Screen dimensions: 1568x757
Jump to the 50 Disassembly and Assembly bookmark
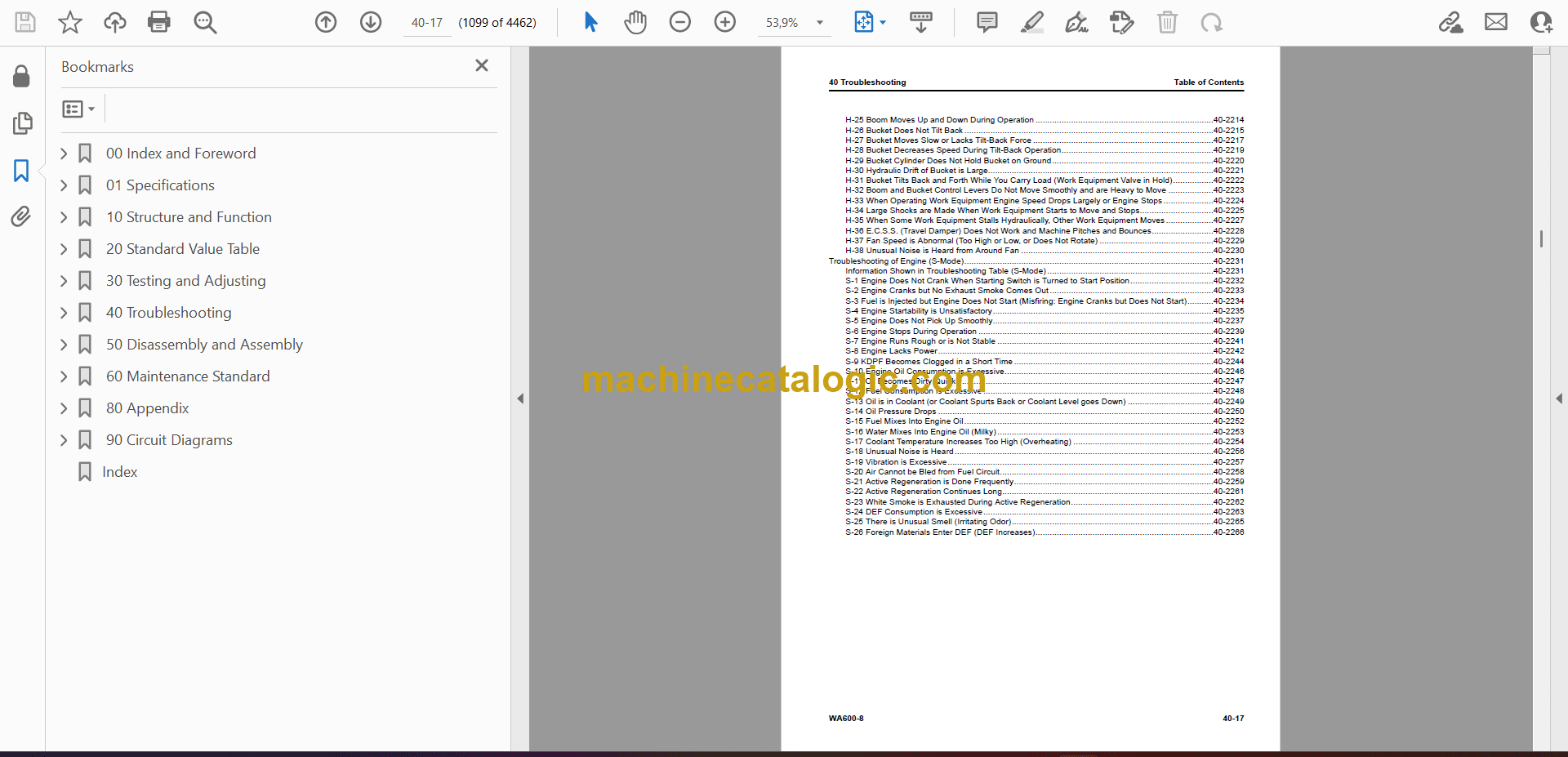(x=204, y=345)
